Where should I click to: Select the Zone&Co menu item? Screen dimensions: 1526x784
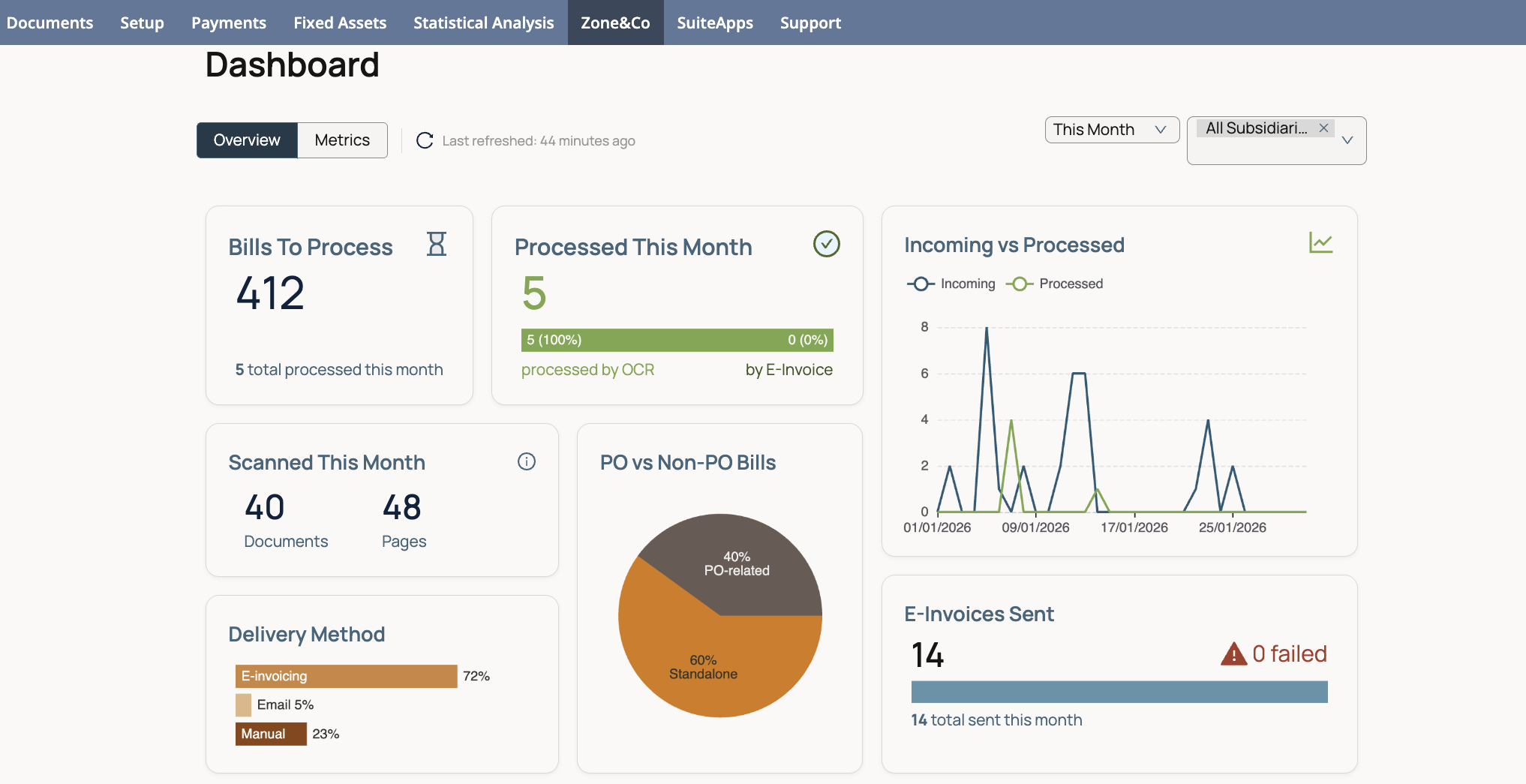[x=615, y=23]
